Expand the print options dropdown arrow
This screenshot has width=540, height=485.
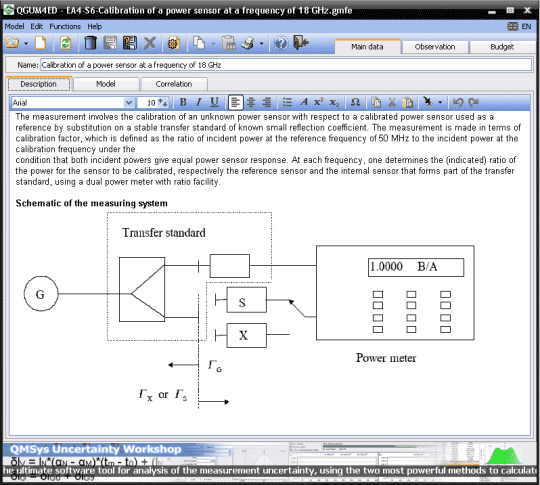pyautogui.click(x=261, y=43)
